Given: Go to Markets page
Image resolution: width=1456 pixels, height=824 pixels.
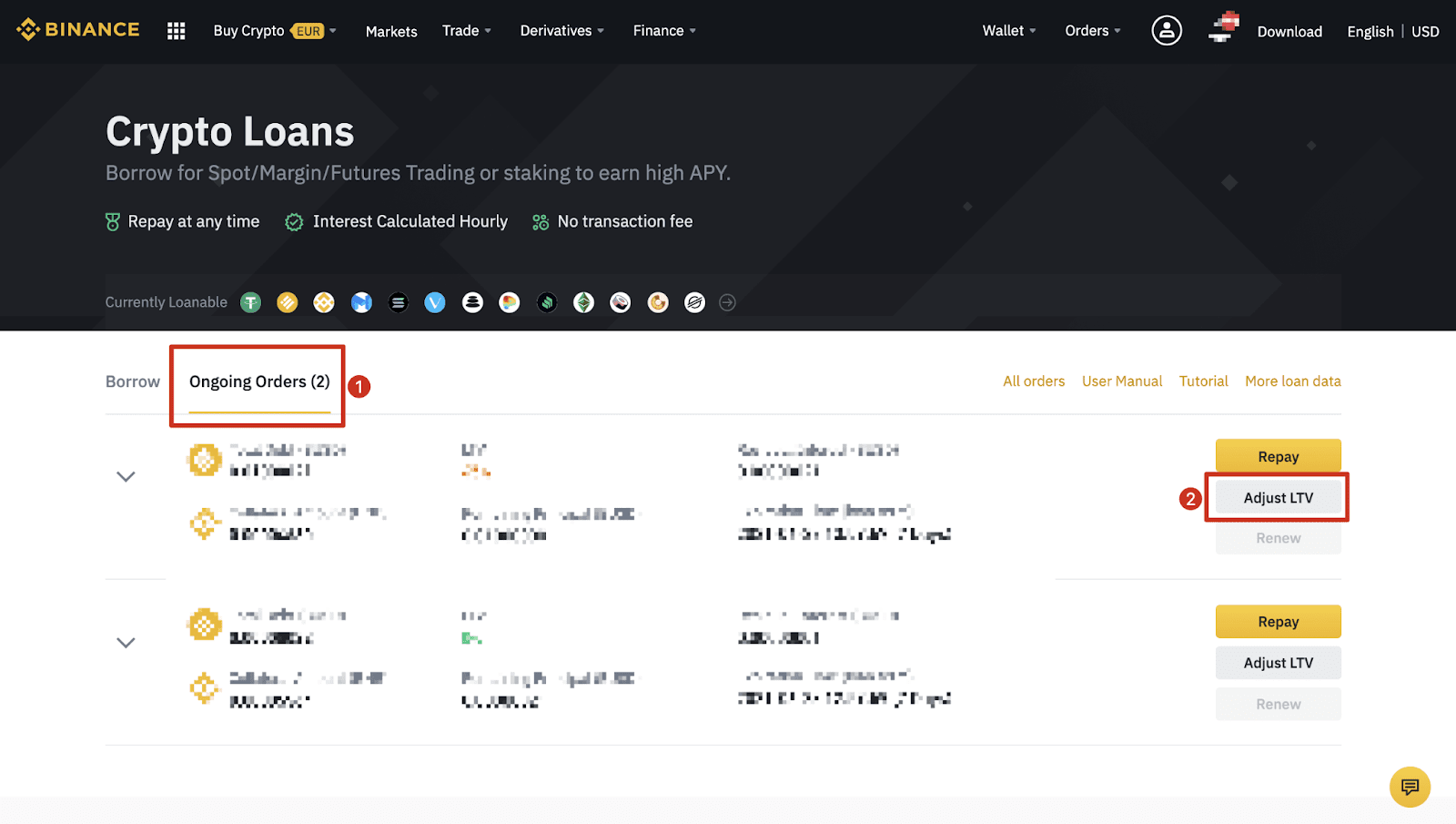Looking at the screenshot, I should 391,31.
